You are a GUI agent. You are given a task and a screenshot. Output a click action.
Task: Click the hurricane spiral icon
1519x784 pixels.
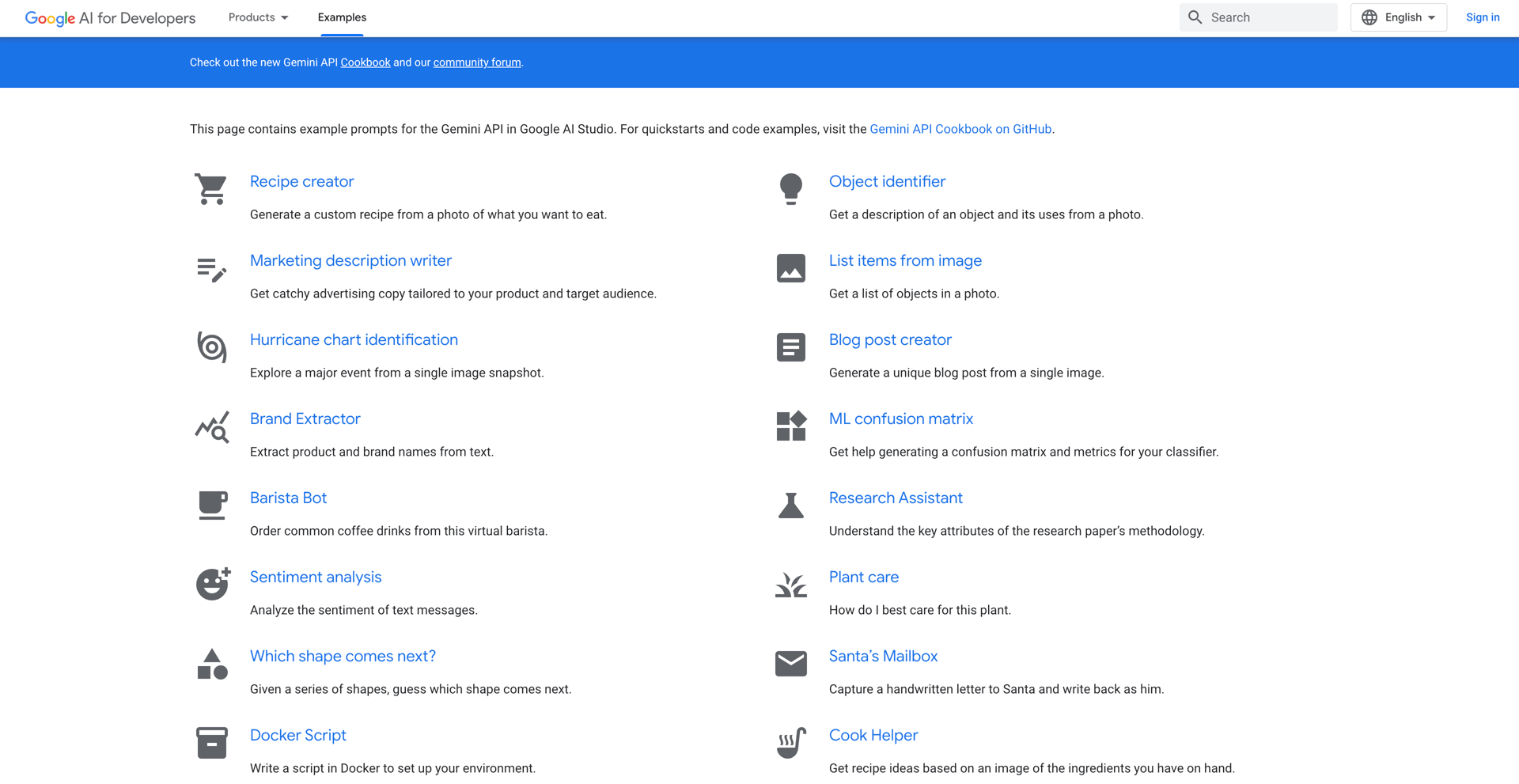[x=211, y=347]
